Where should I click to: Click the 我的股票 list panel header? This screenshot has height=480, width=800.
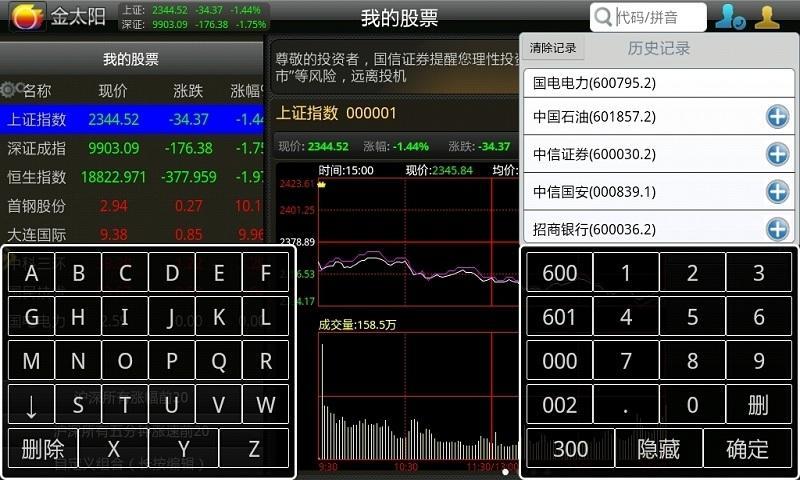click(x=131, y=59)
